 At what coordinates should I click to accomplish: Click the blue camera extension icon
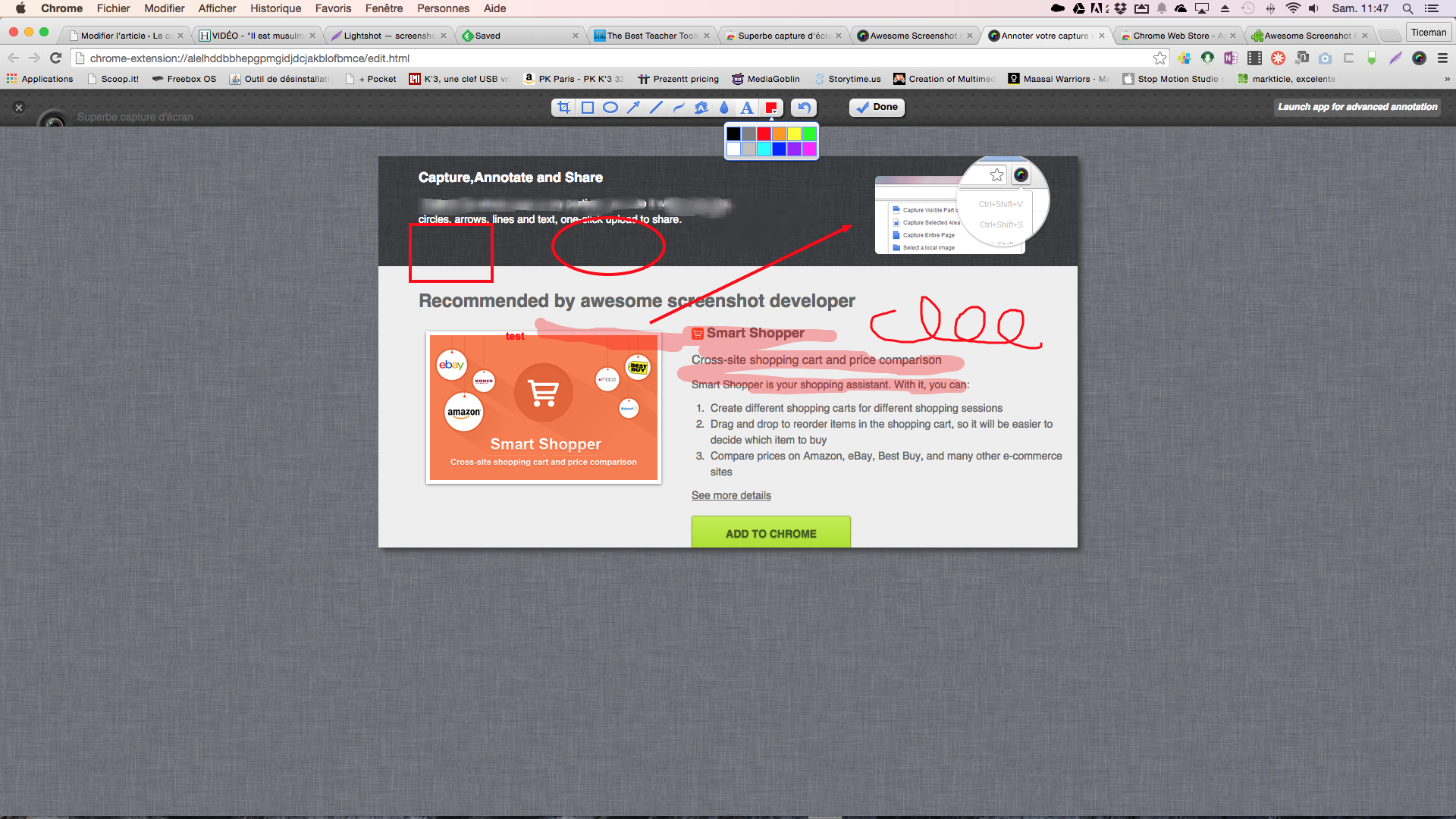pyautogui.click(x=1325, y=58)
